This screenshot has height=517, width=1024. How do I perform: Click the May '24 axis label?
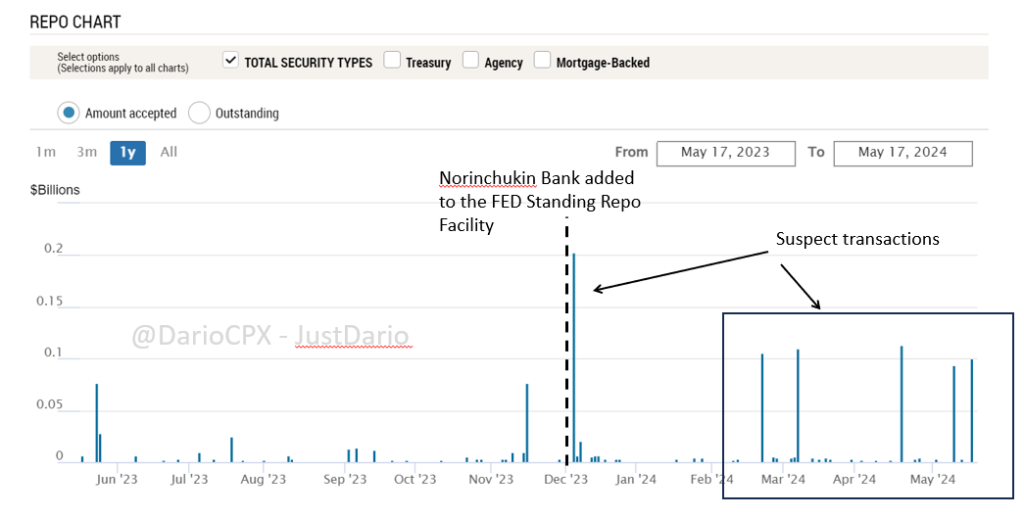(x=933, y=480)
